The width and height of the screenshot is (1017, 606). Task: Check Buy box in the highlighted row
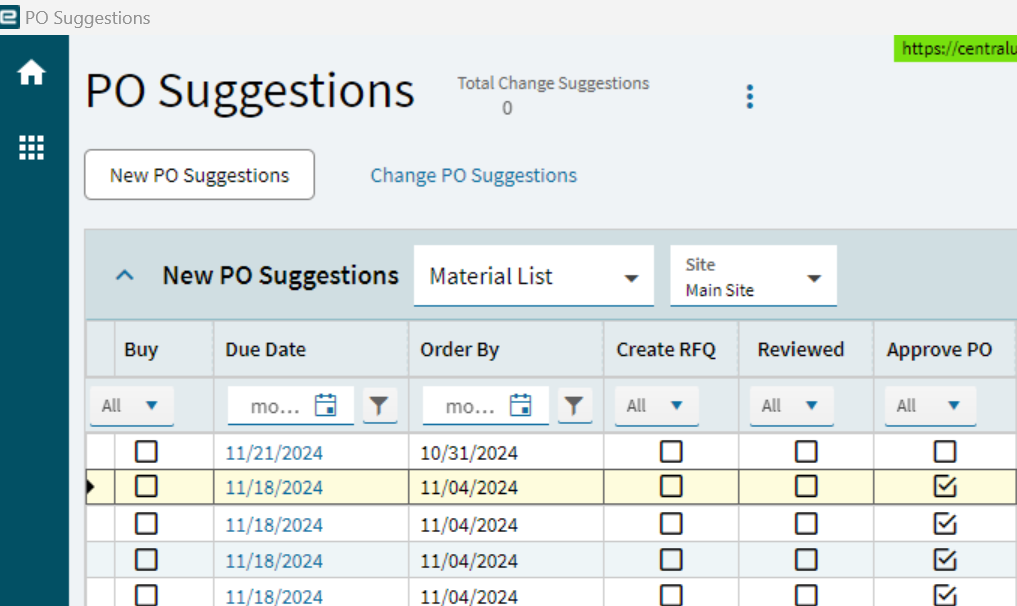[146, 486]
